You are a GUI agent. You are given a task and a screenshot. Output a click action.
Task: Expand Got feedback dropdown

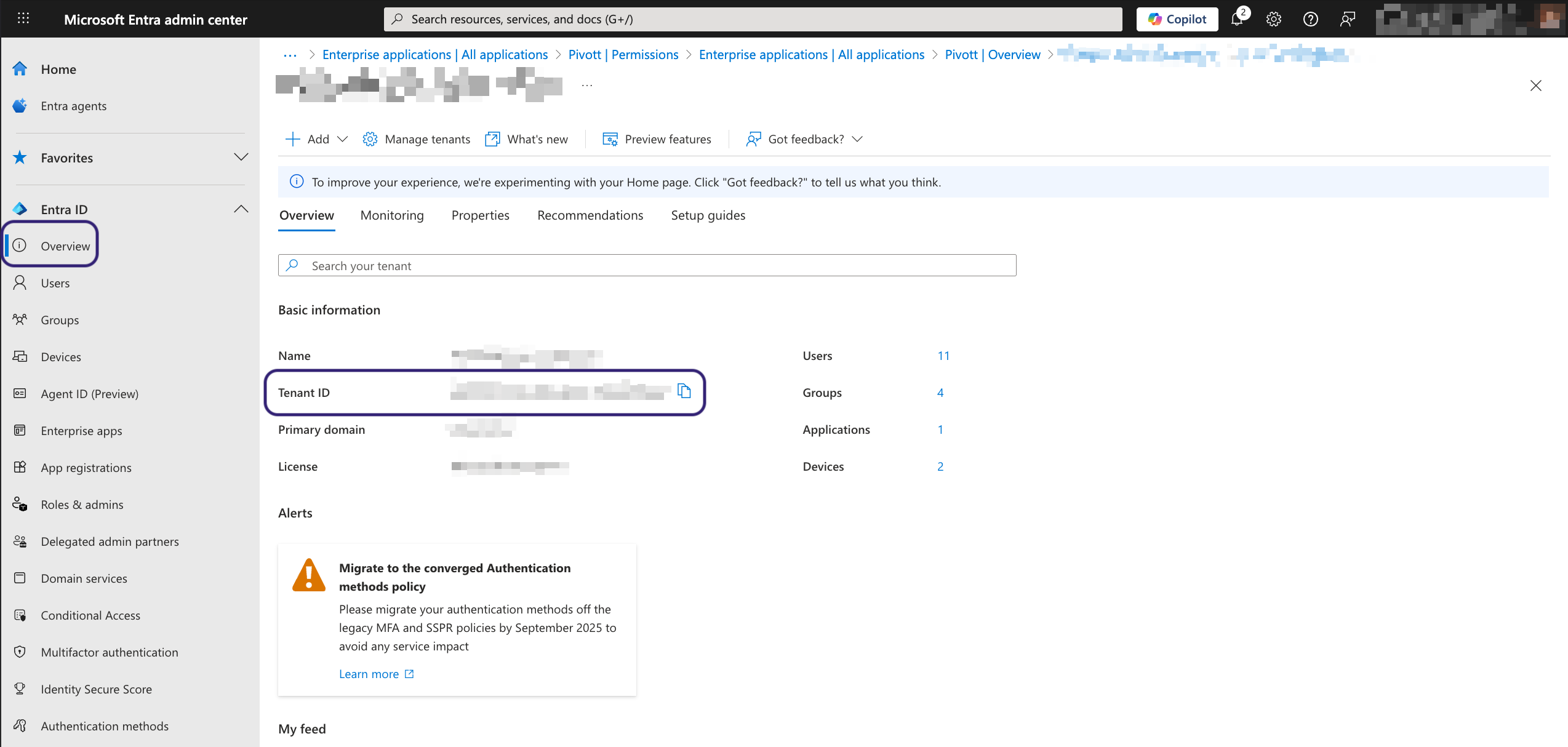click(805, 139)
